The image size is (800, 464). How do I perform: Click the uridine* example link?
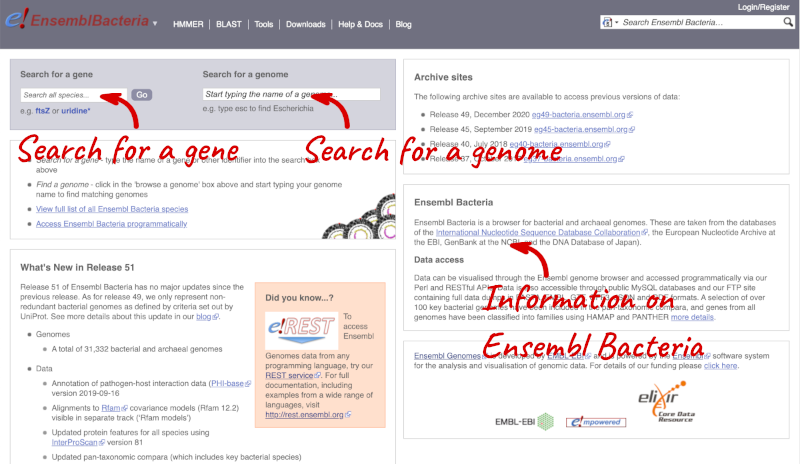(76, 111)
